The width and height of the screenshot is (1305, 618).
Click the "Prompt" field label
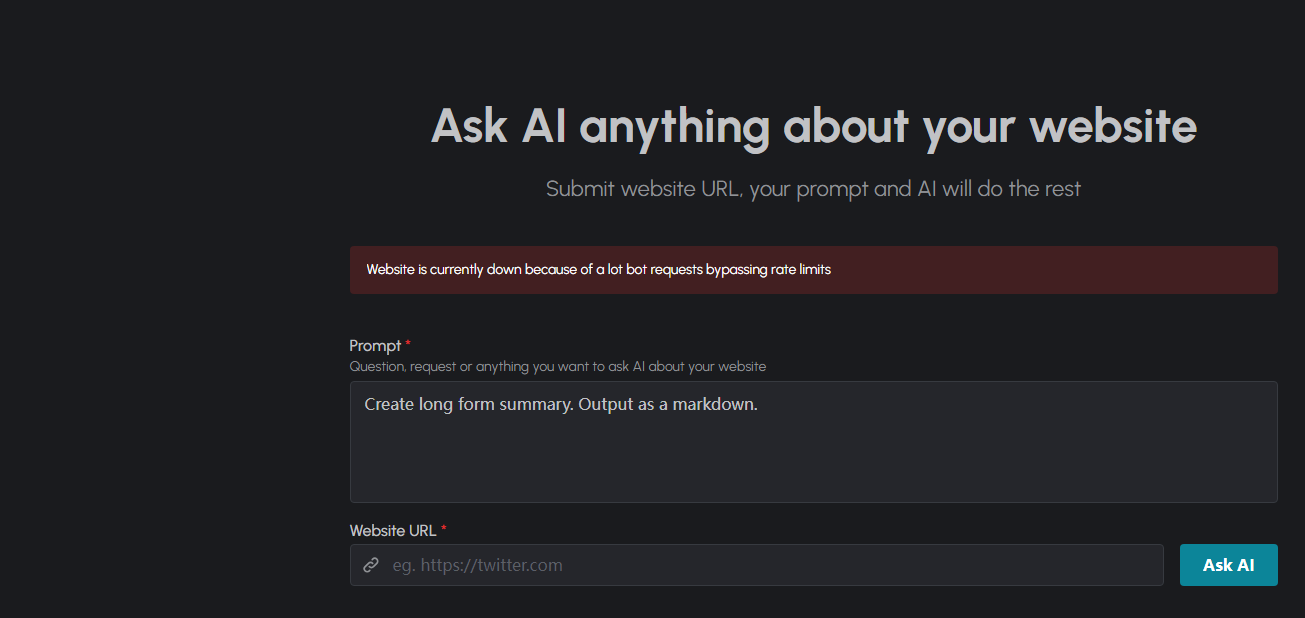[x=375, y=345]
